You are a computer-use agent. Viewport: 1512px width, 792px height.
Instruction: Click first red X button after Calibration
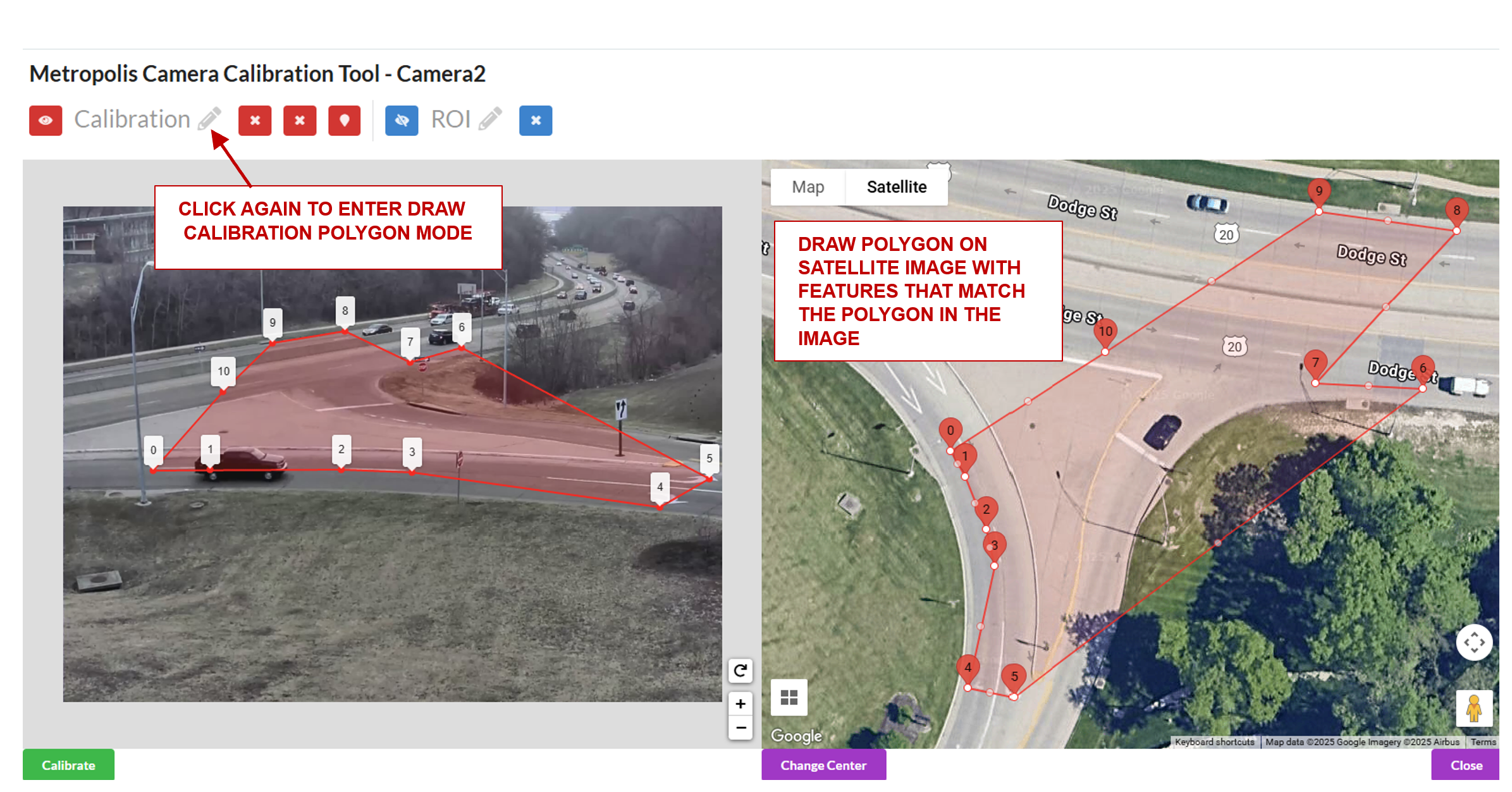(x=255, y=120)
